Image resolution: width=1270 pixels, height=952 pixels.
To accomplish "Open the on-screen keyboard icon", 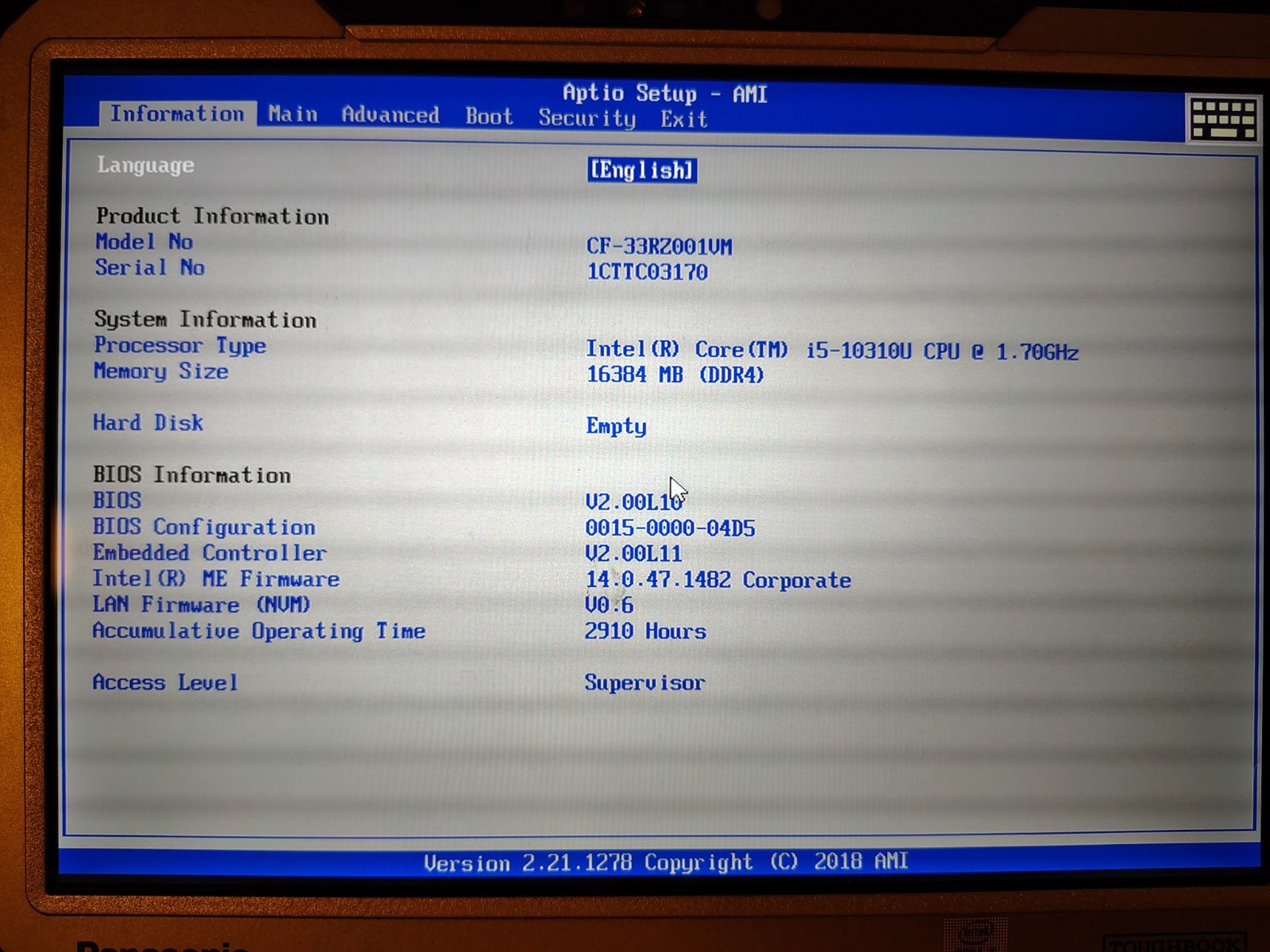I will pos(1223,118).
